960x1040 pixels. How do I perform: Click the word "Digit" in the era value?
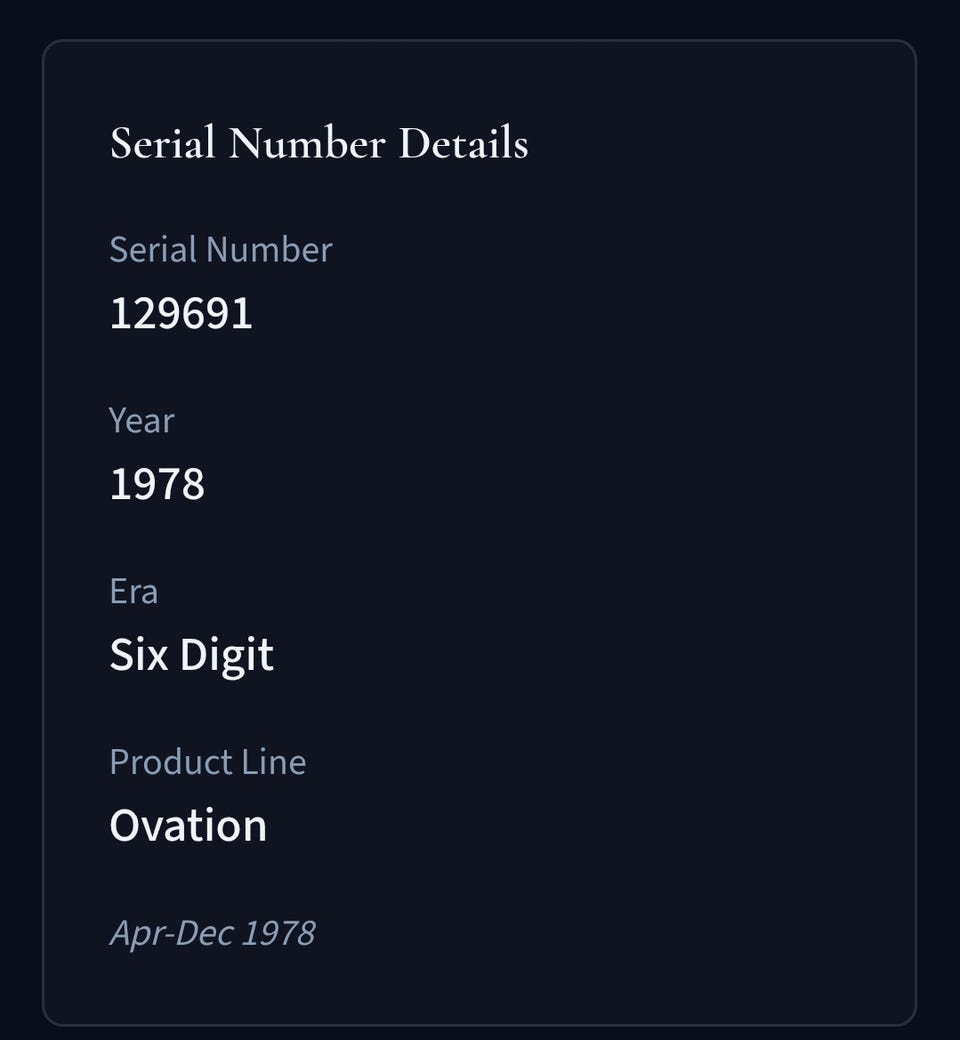(226, 656)
